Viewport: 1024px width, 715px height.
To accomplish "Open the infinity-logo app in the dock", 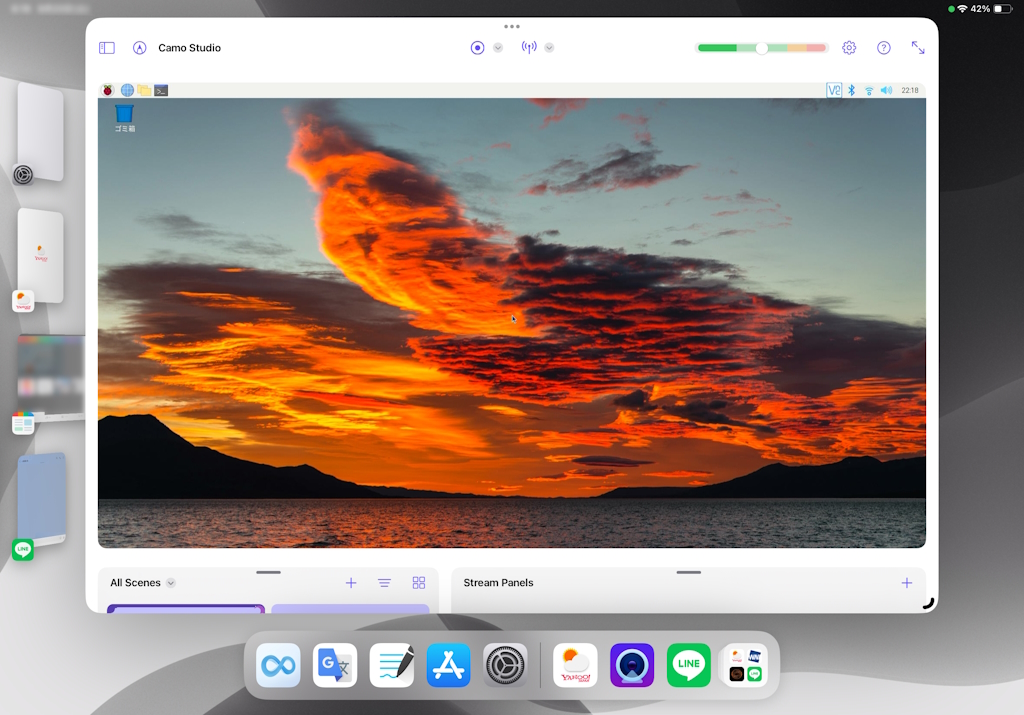I will [x=278, y=665].
